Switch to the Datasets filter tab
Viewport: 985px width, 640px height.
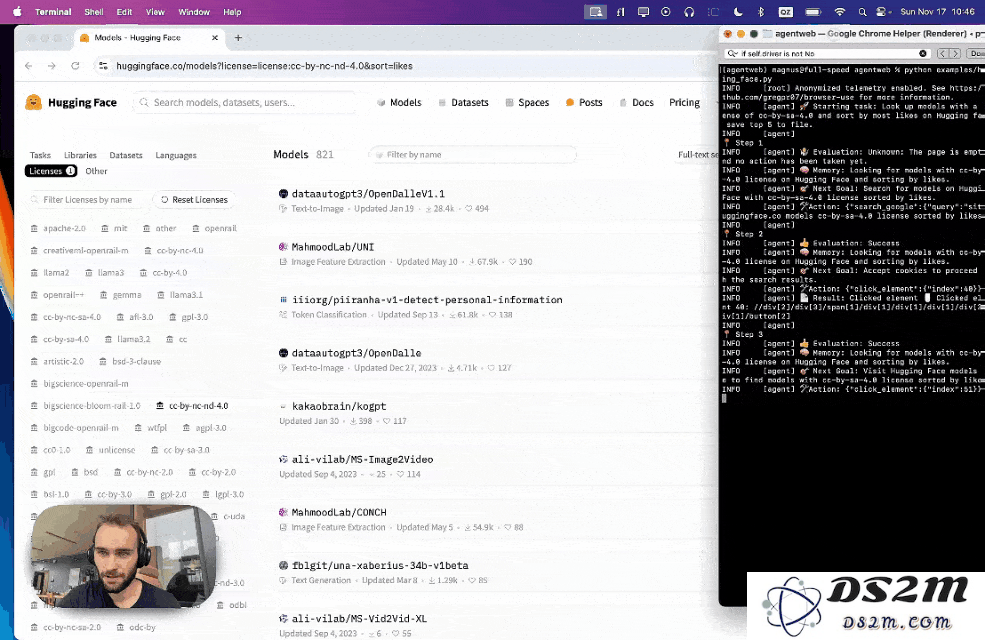126,155
